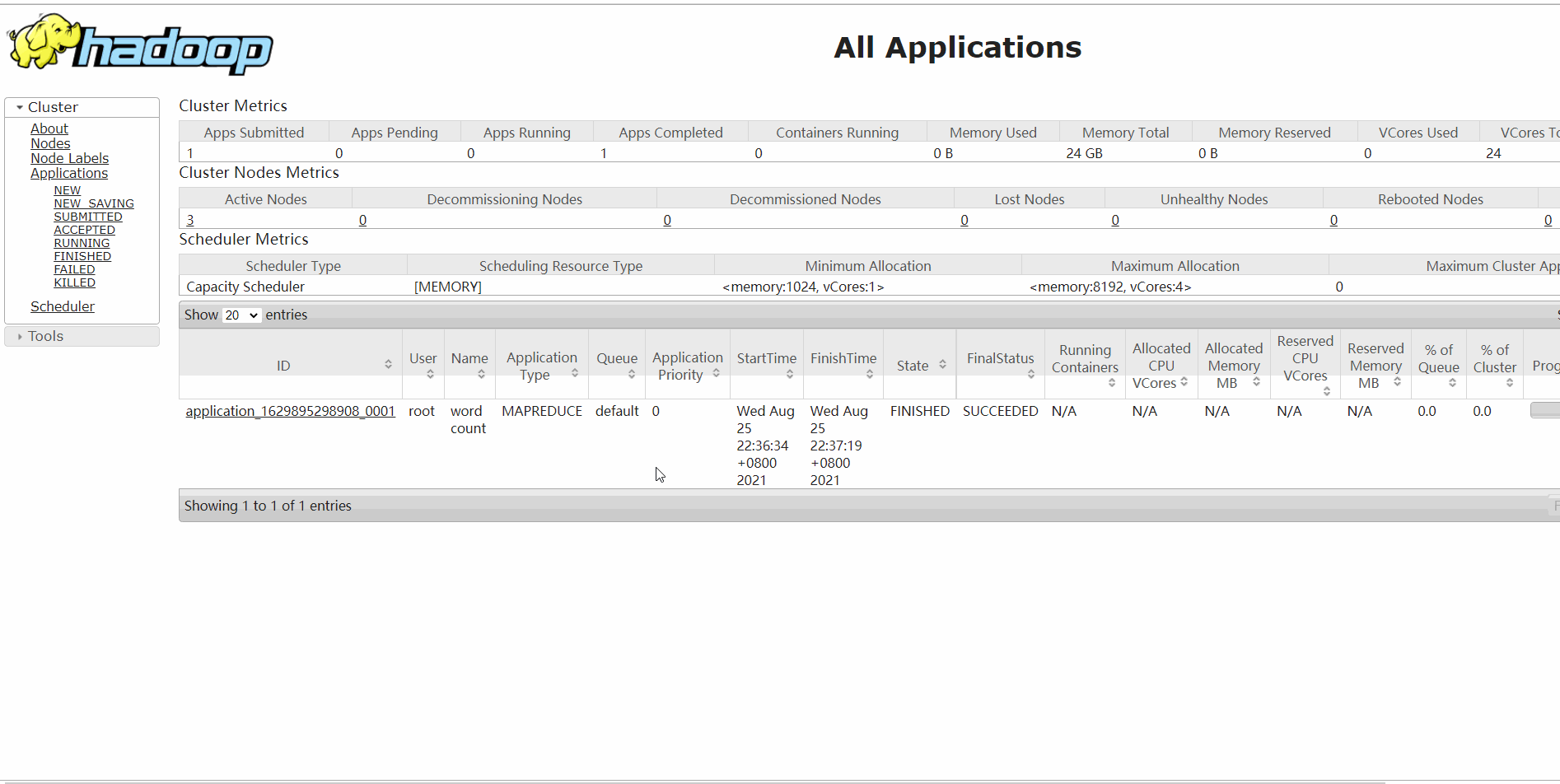Image resolution: width=1560 pixels, height=784 pixels.
Task: Click the All Applications heading
Action: (x=957, y=47)
